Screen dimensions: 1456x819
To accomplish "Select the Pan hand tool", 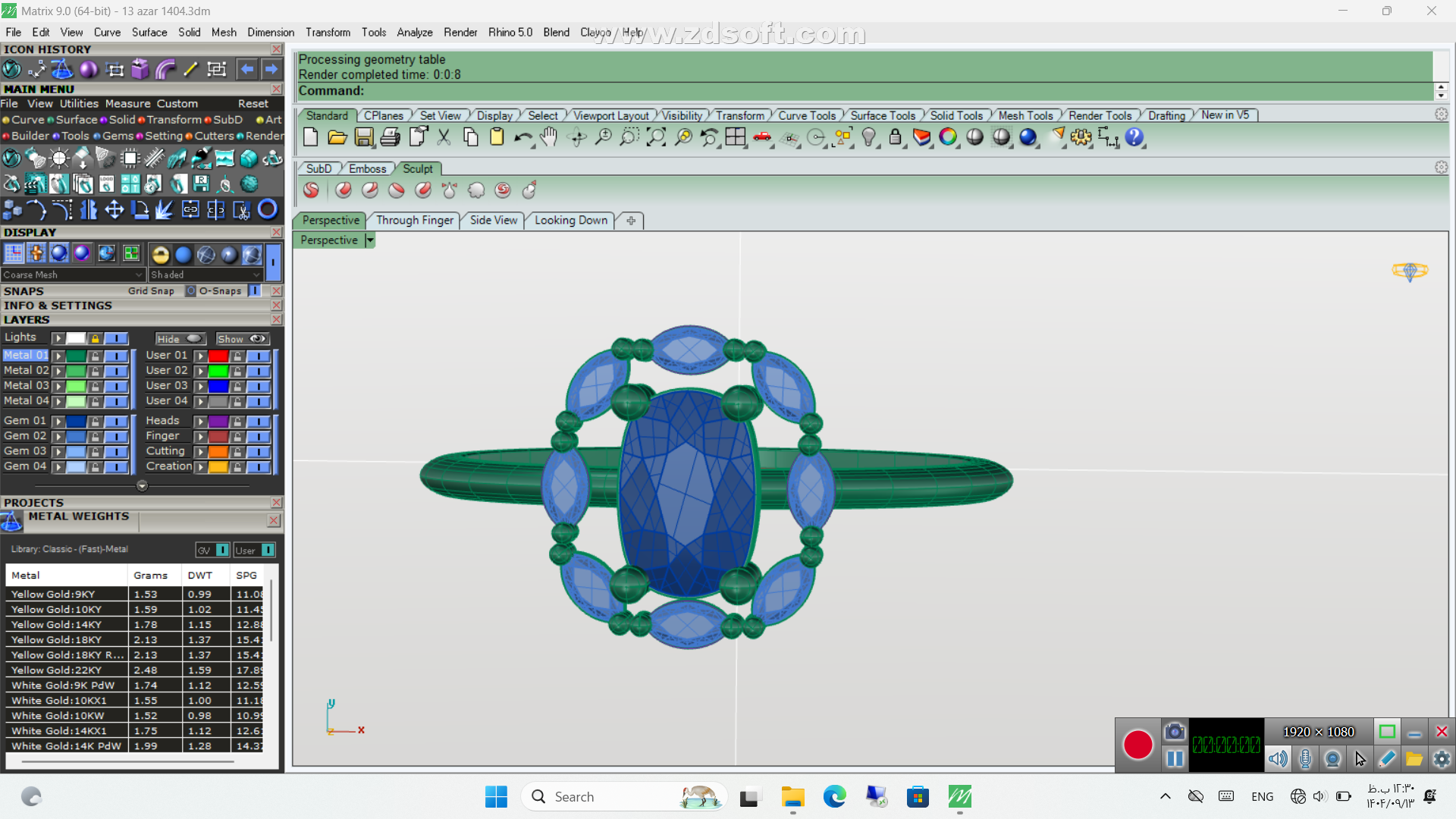I will 549,137.
